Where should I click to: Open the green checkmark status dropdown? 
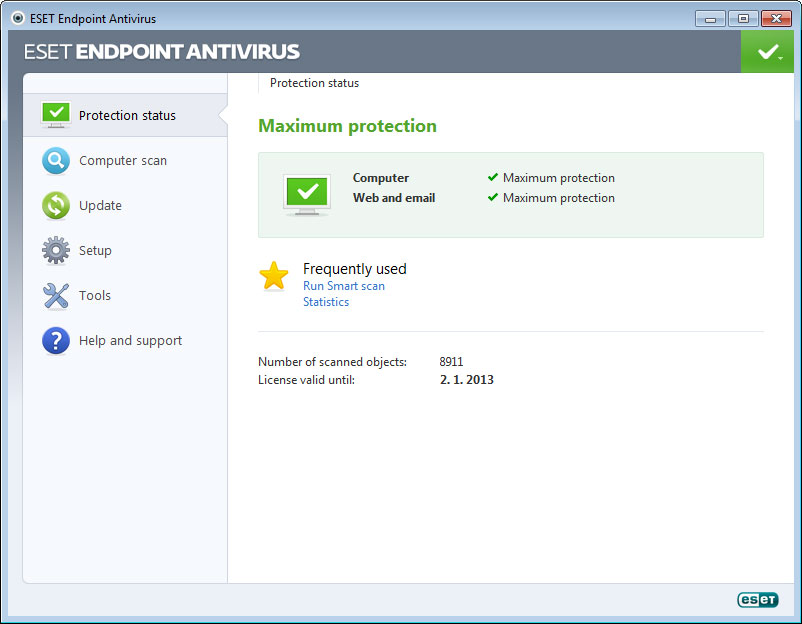(767, 51)
